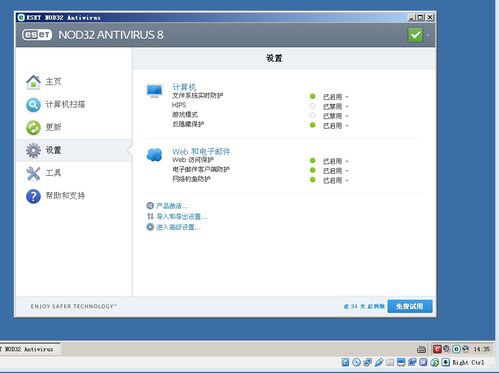
Task: Open help via blue question mark icon
Action: pyautogui.click(x=33, y=196)
